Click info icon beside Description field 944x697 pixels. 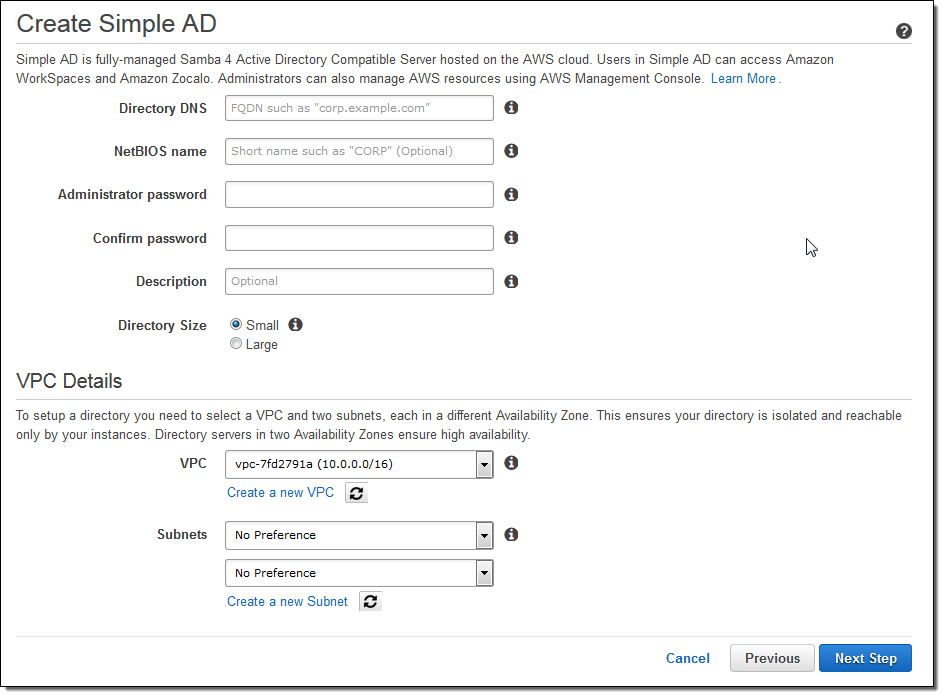tap(511, 282)
